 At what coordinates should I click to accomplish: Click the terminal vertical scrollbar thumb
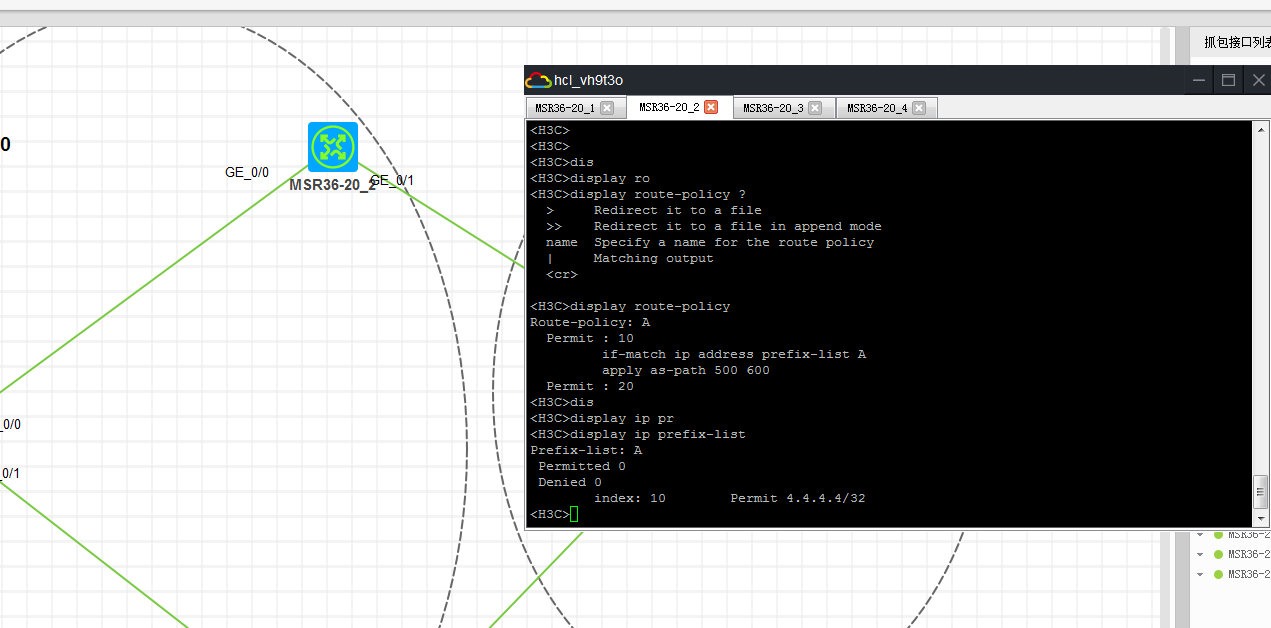click(x=1261, y=491)
